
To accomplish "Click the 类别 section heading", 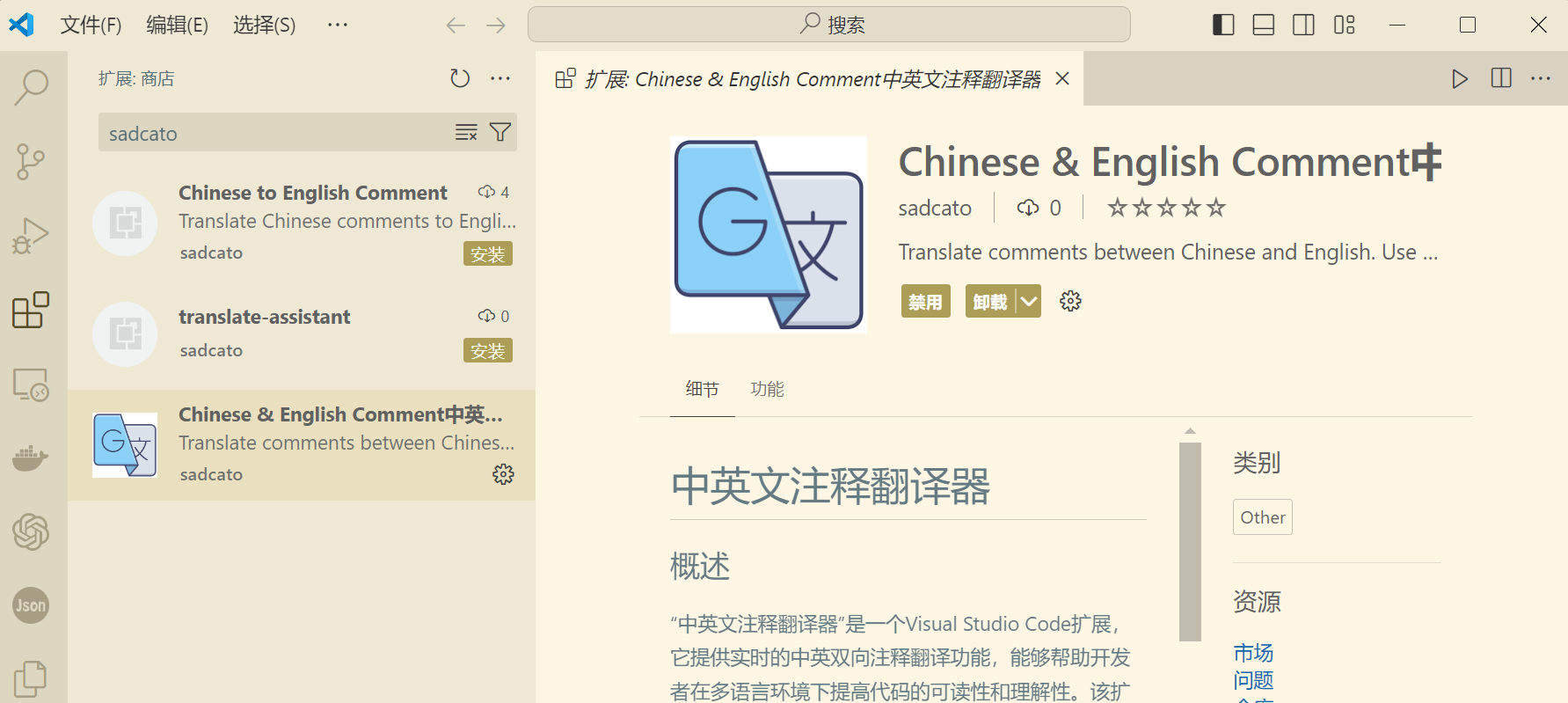I will tap(1257, 463).
